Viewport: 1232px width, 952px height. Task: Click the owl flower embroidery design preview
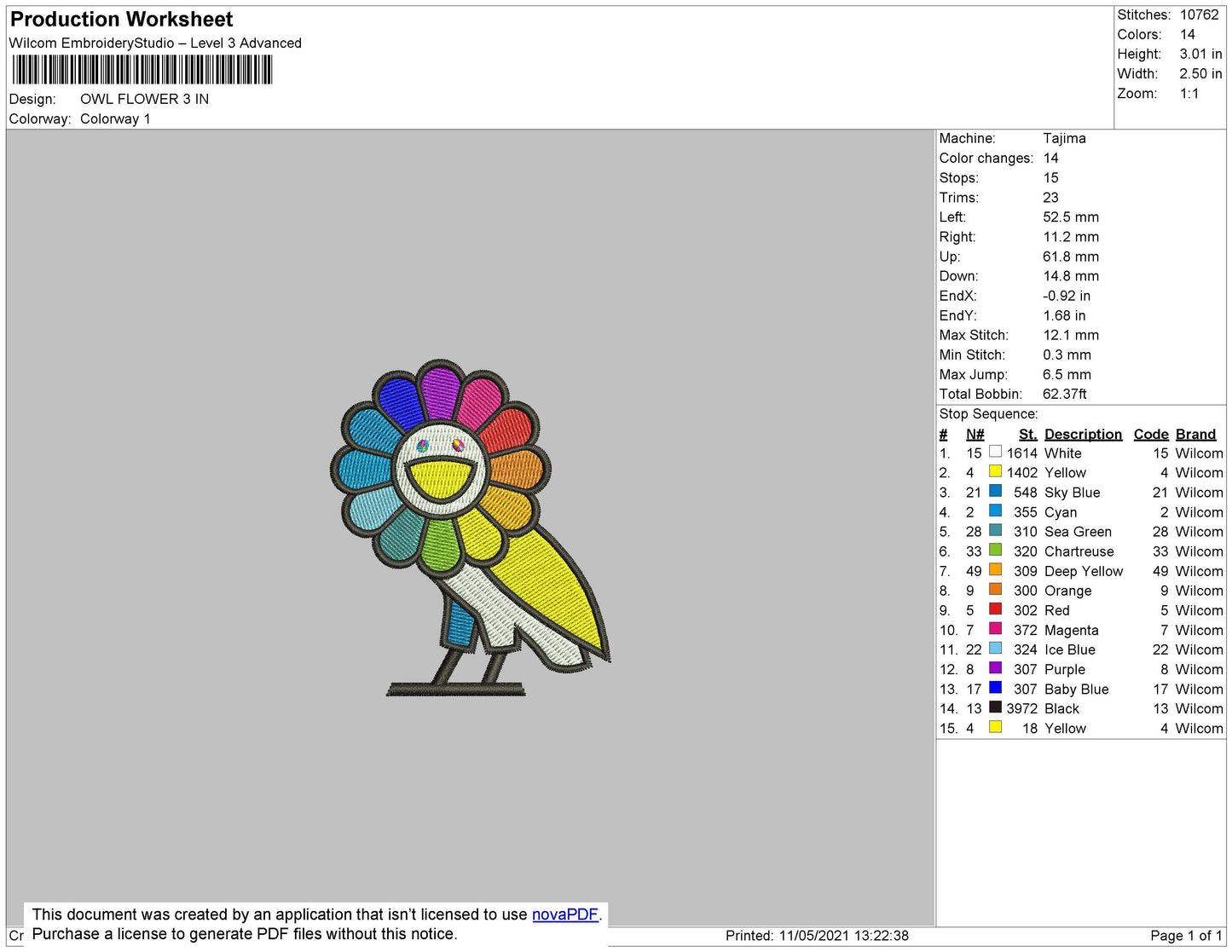tap(470, 528)
